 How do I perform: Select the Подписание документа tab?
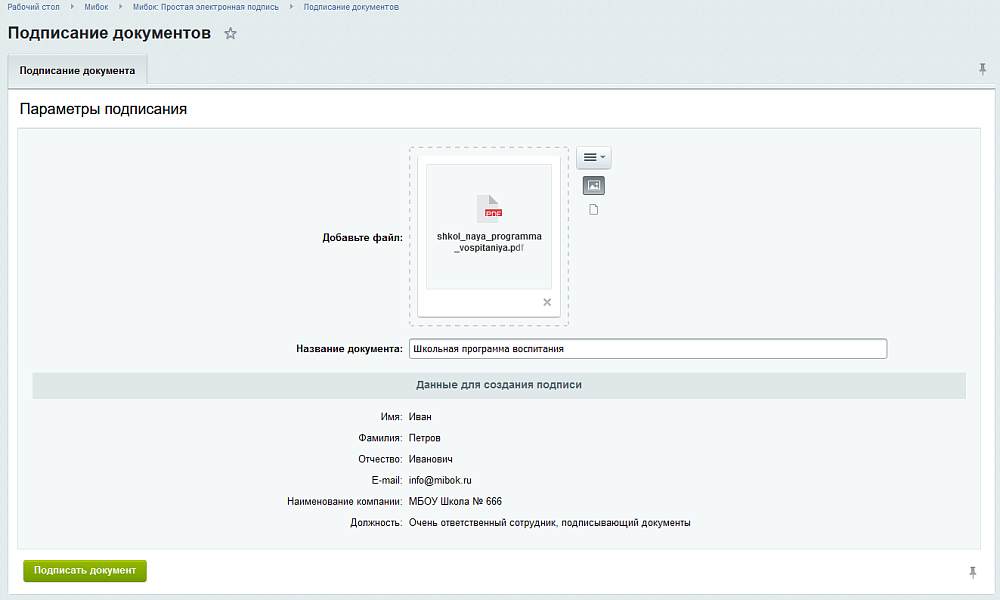[77, 71]
